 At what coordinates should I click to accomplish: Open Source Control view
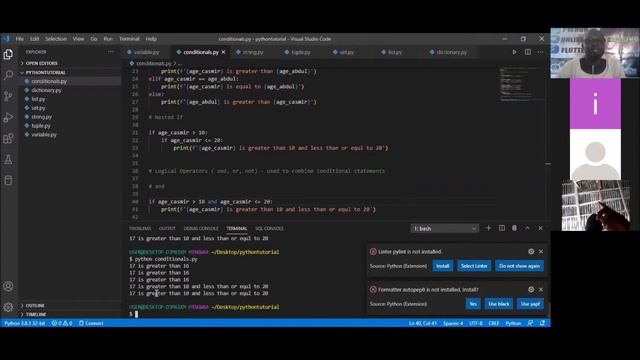point(8,96)
